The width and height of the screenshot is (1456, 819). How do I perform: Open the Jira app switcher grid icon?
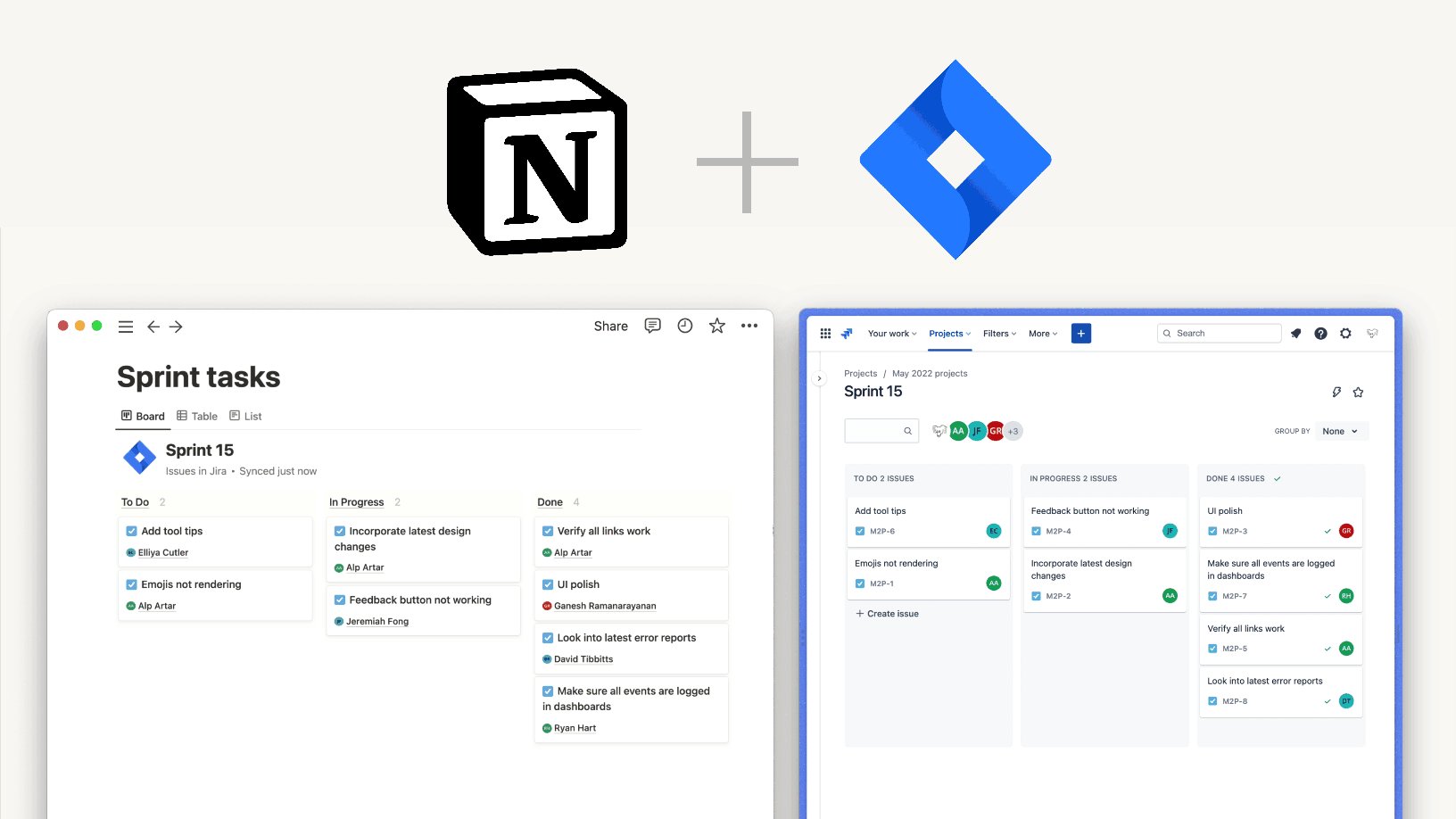click(825, 333)
